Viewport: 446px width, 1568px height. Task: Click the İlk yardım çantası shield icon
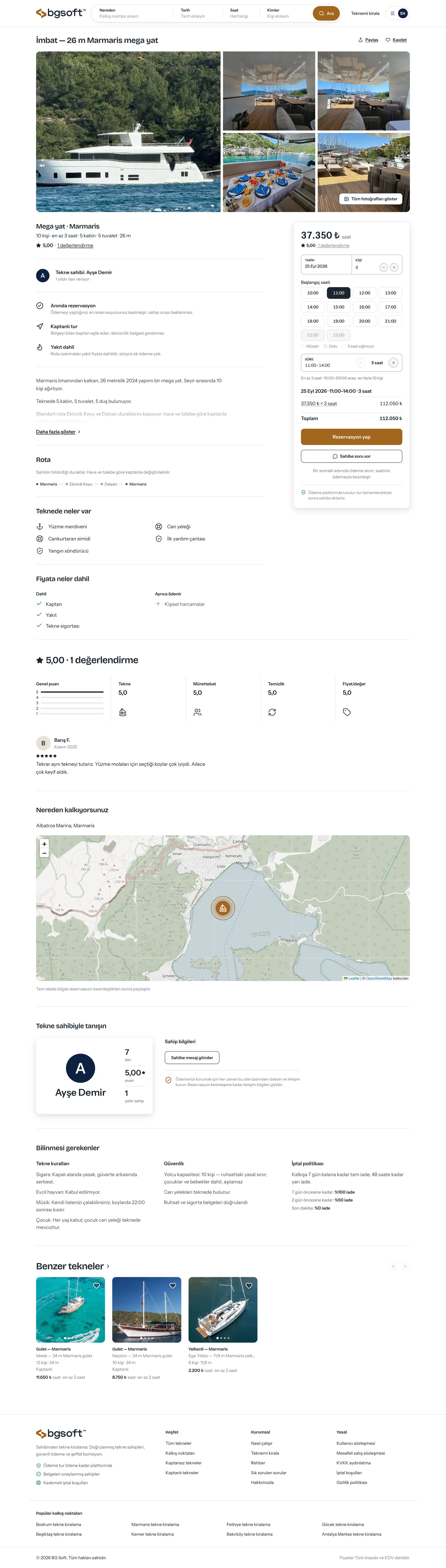click(x=159, y=539)
